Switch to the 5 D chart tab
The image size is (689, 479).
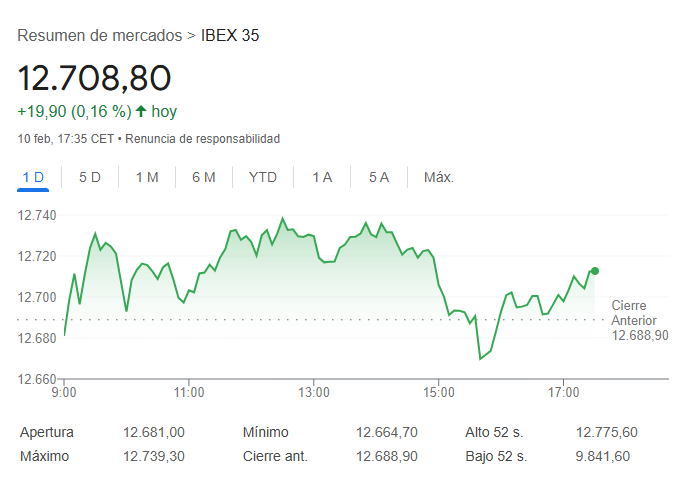pos(90,177)
